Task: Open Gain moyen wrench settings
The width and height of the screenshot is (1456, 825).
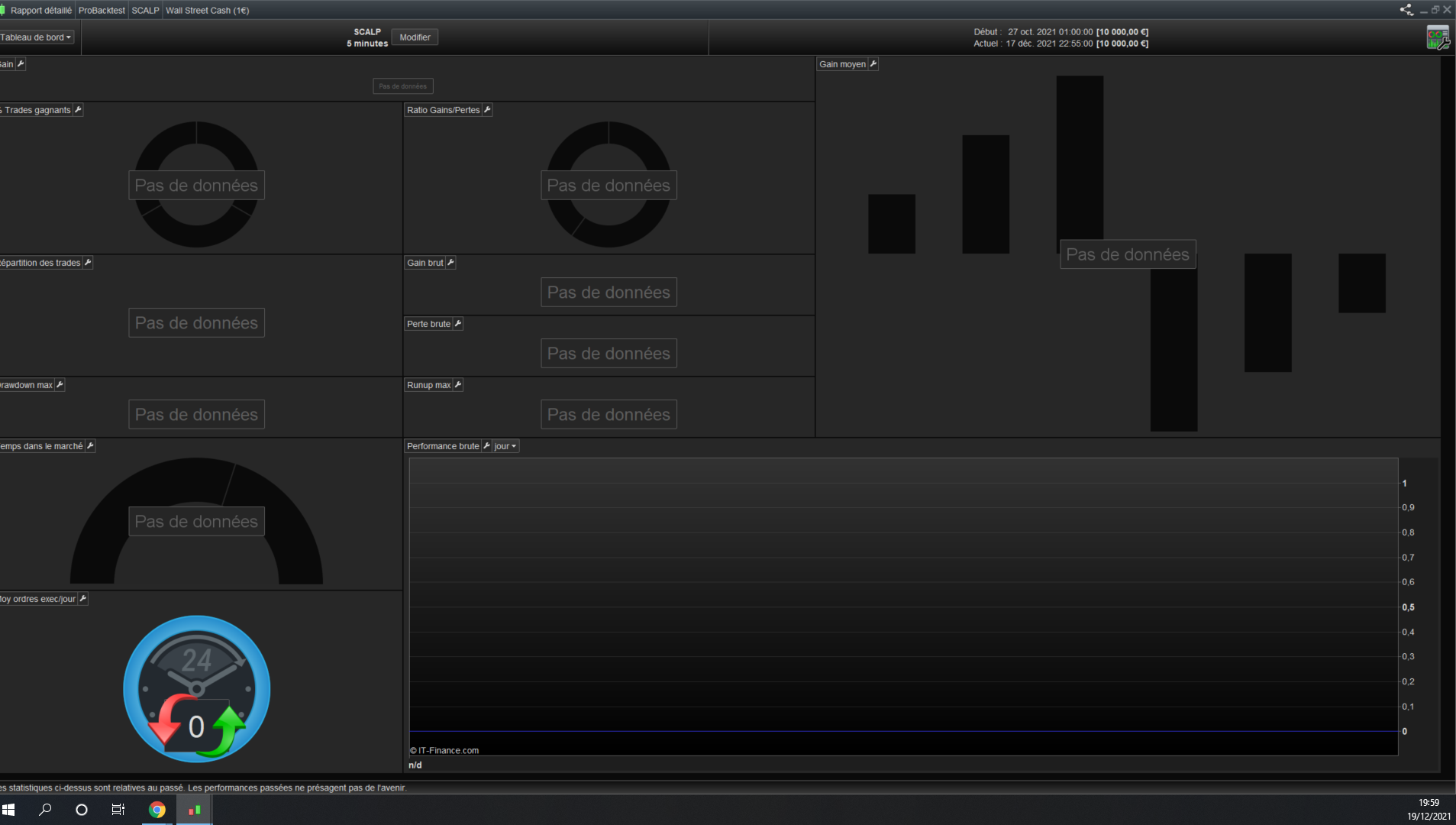Action: [873, 64]
